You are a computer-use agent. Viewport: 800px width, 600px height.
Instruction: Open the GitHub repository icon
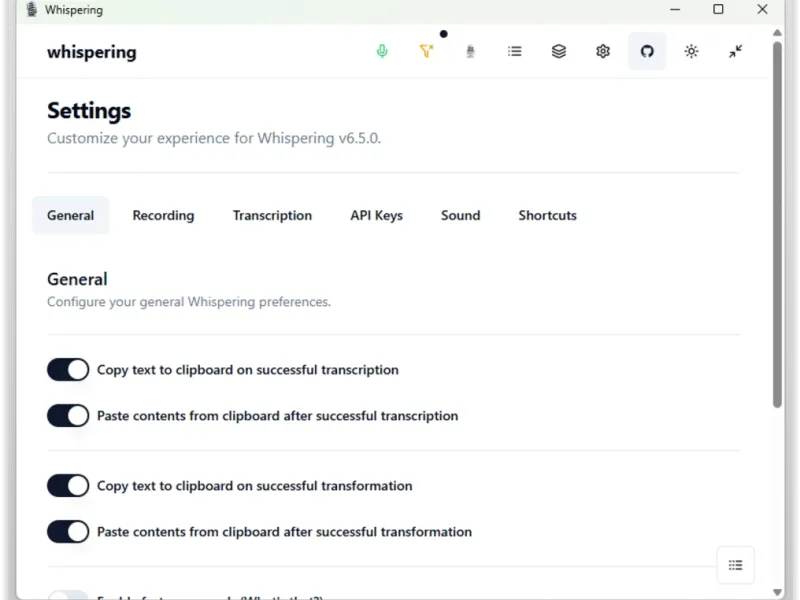click(x=647, y=51)
